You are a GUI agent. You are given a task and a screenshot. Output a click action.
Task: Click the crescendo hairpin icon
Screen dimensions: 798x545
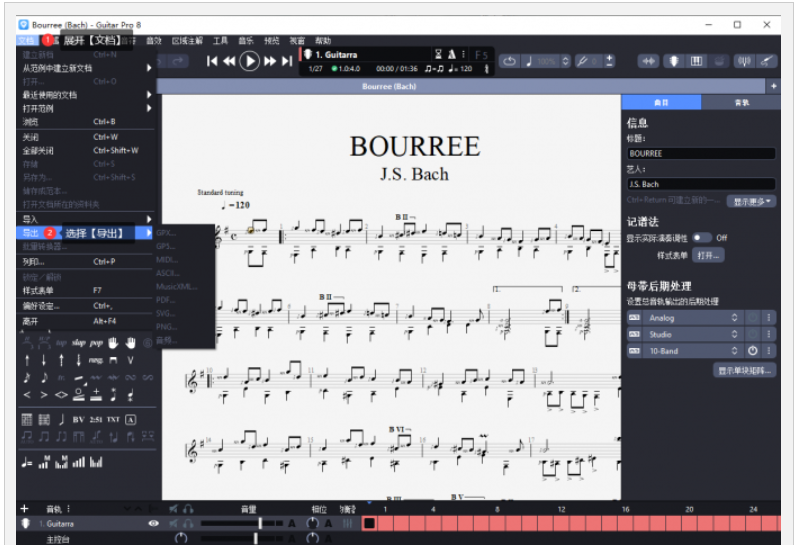27,394
